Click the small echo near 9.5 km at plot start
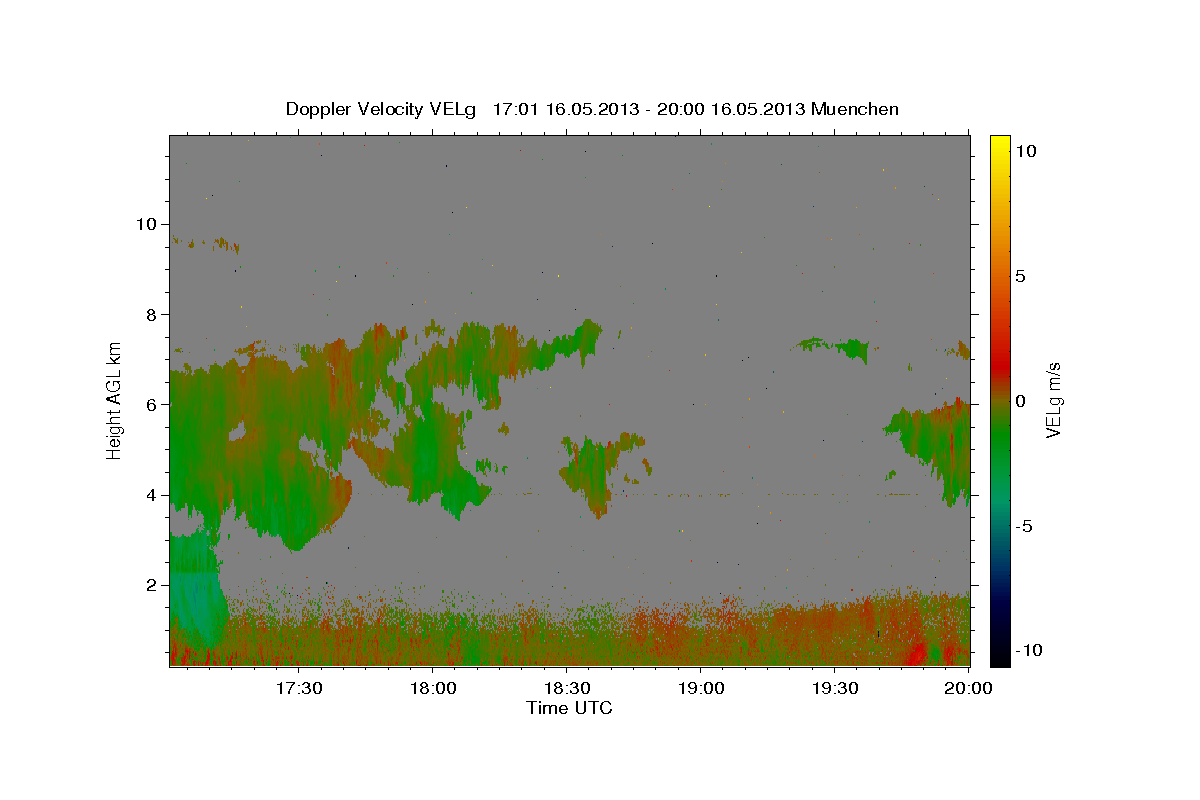The height and width of the screenshot is (800, 1200). tap(205, 243)
